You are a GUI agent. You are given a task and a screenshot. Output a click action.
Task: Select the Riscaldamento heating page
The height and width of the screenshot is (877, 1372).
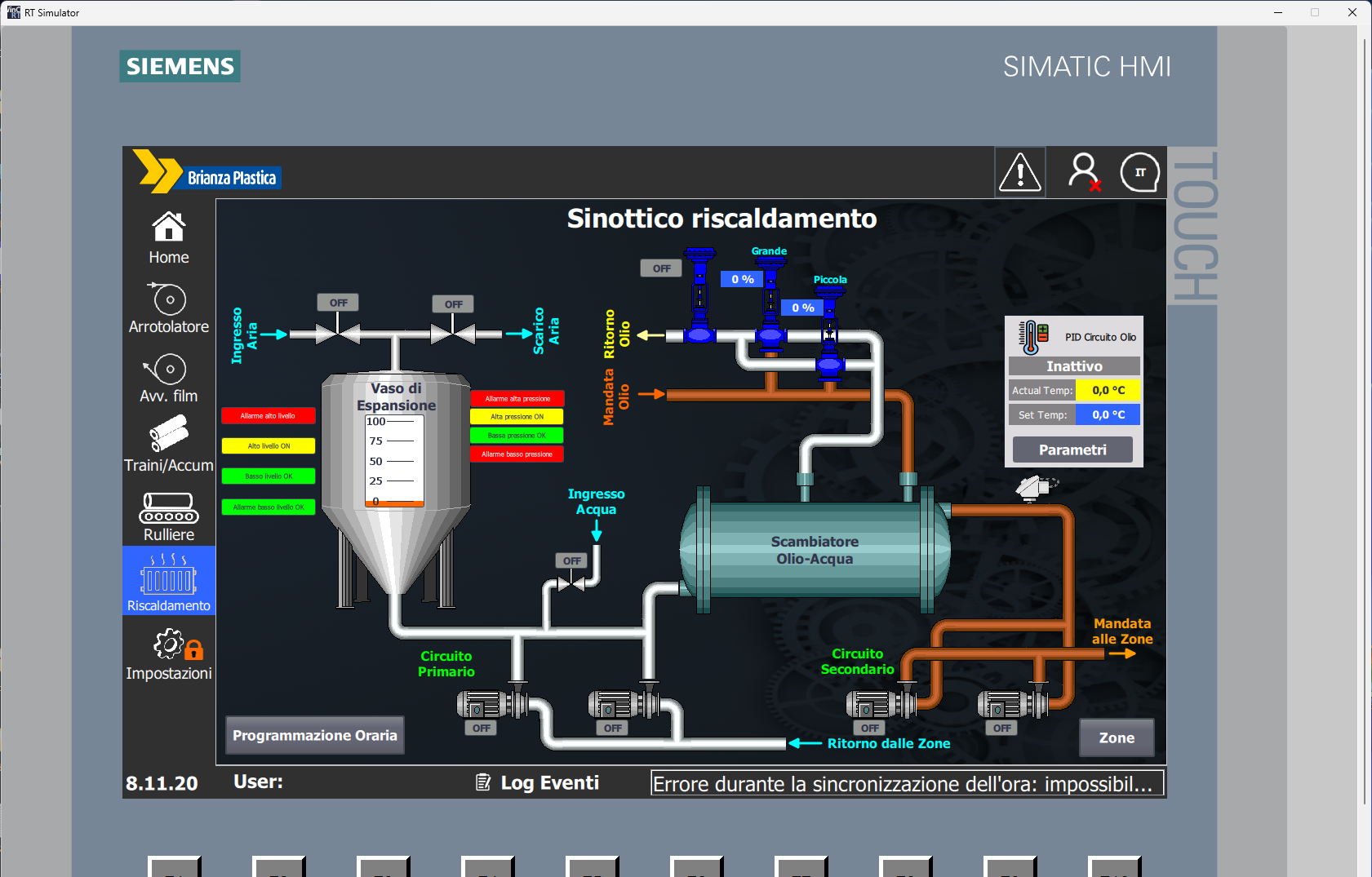(169, 581)
